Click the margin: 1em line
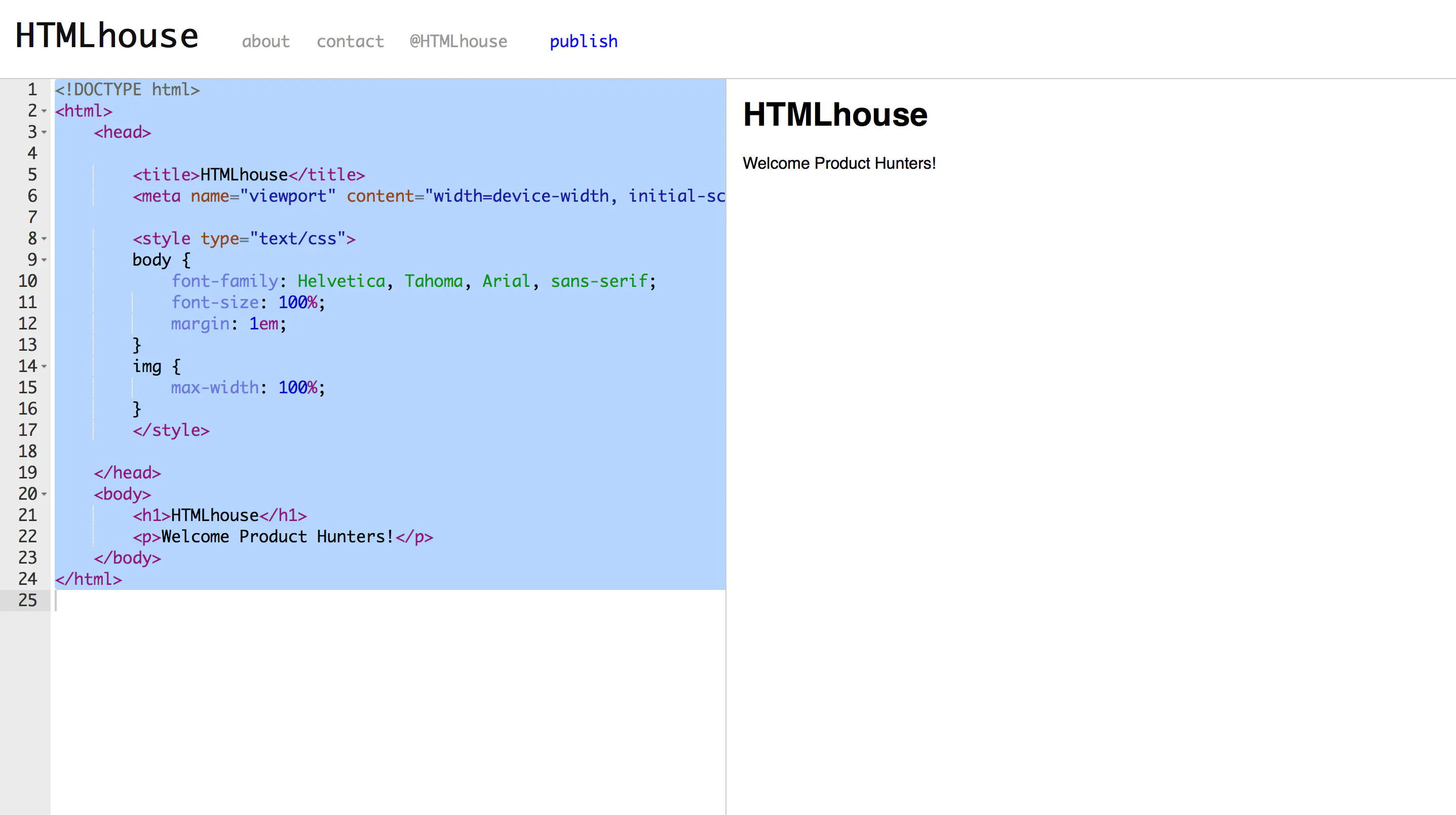Viewport: 1456px width, 815px height. pyautogui.click(x=229, y=323)
